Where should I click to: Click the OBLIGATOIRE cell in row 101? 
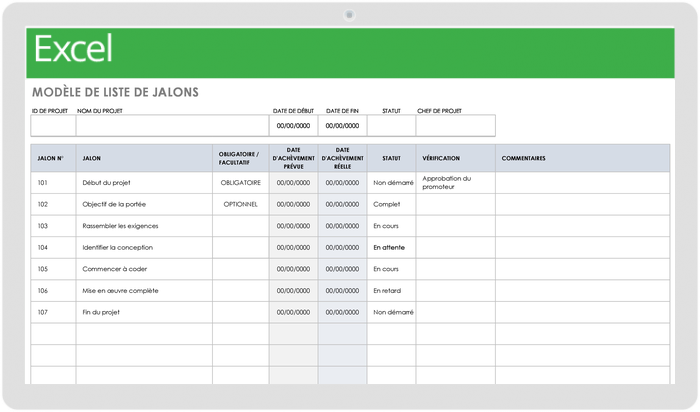(241, 183)
